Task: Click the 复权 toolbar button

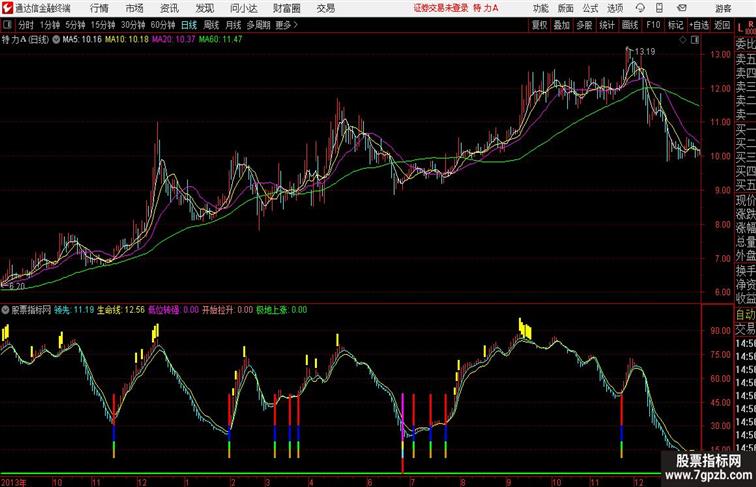Action: [x=539, y=25]
